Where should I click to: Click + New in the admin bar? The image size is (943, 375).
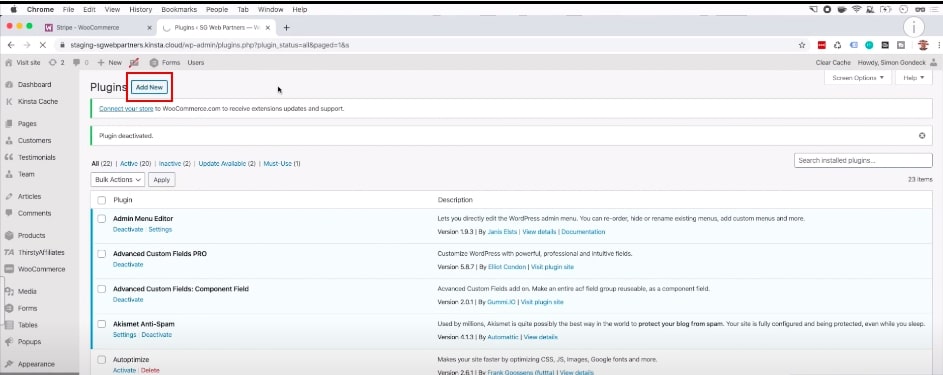[109, 62]
